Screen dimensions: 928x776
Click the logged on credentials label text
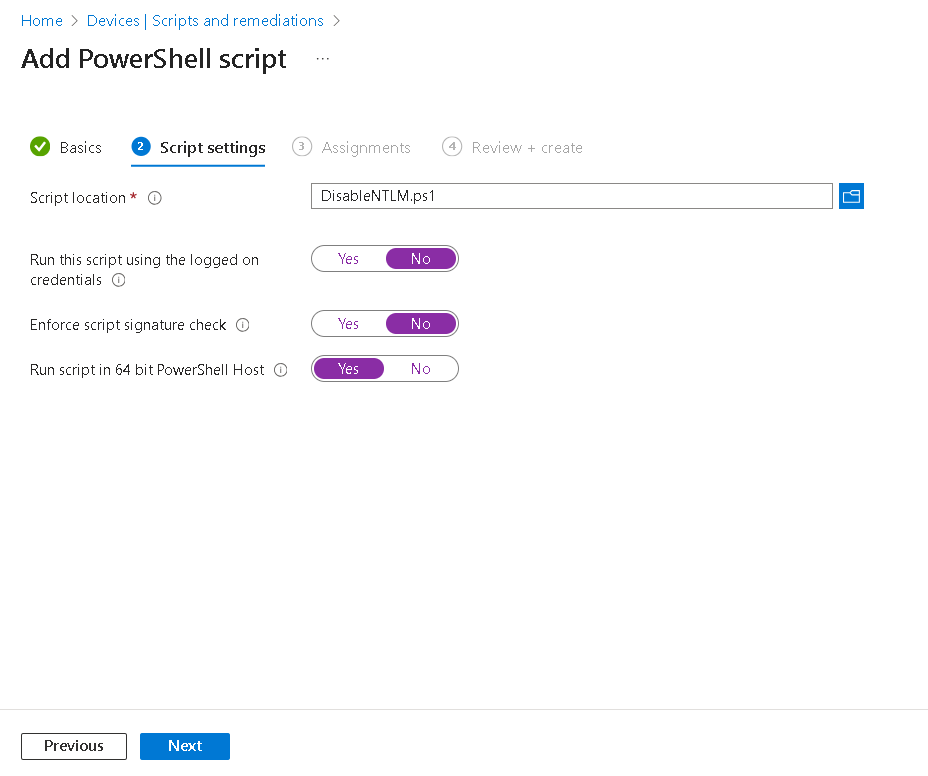(x=144, y=270)
